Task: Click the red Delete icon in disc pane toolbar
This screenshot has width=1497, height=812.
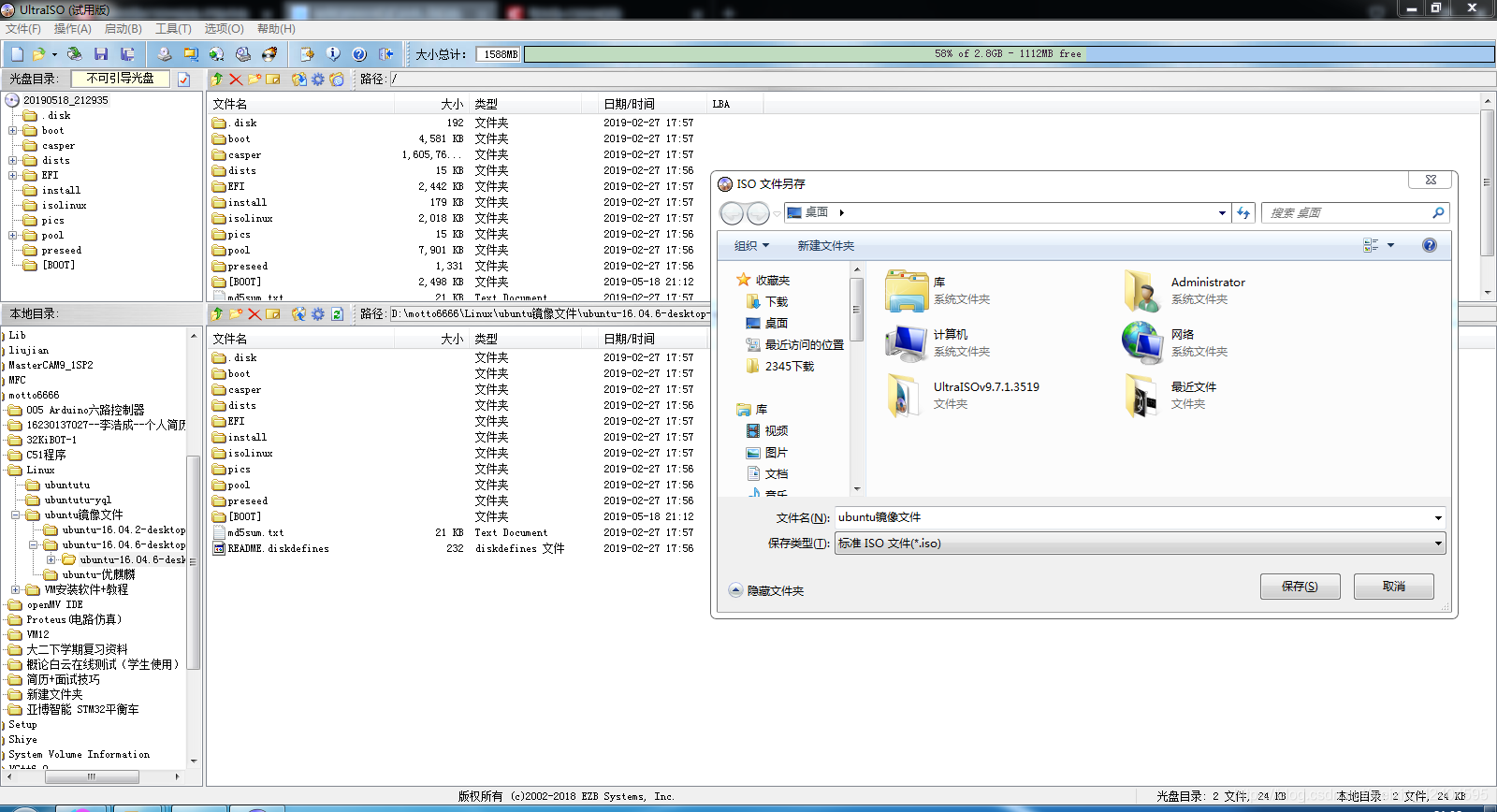Action: click(236, 80)
